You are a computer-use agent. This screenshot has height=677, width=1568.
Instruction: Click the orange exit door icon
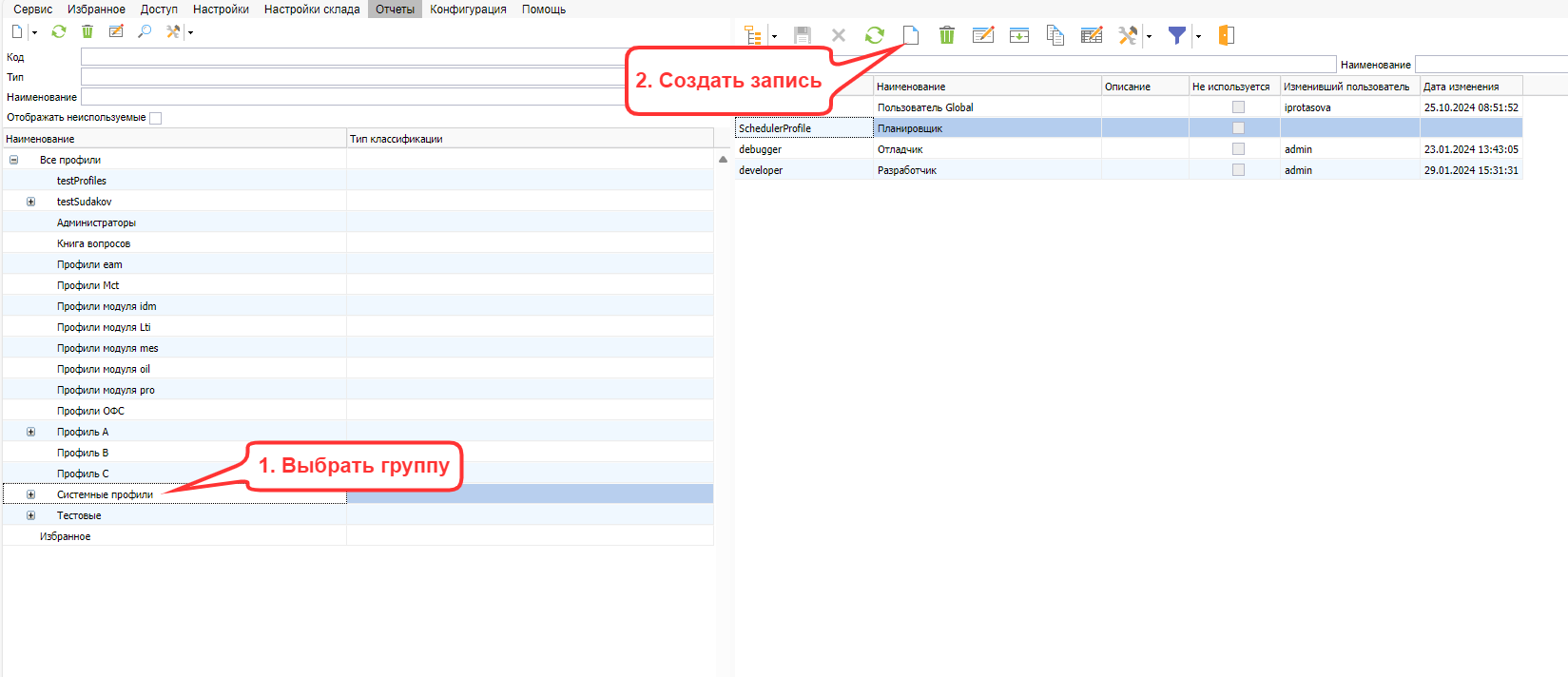coord(1227,35)
